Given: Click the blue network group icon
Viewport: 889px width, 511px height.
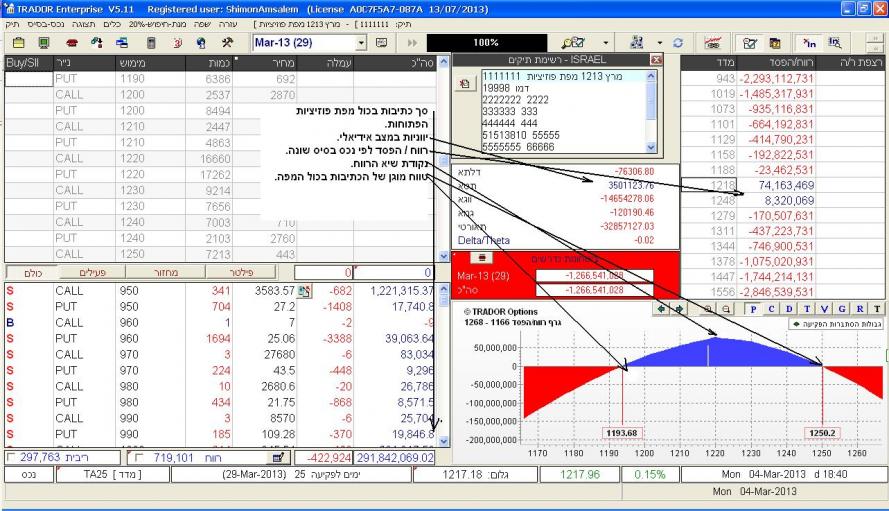Looking at the screenshot, I should click(637, 43).
